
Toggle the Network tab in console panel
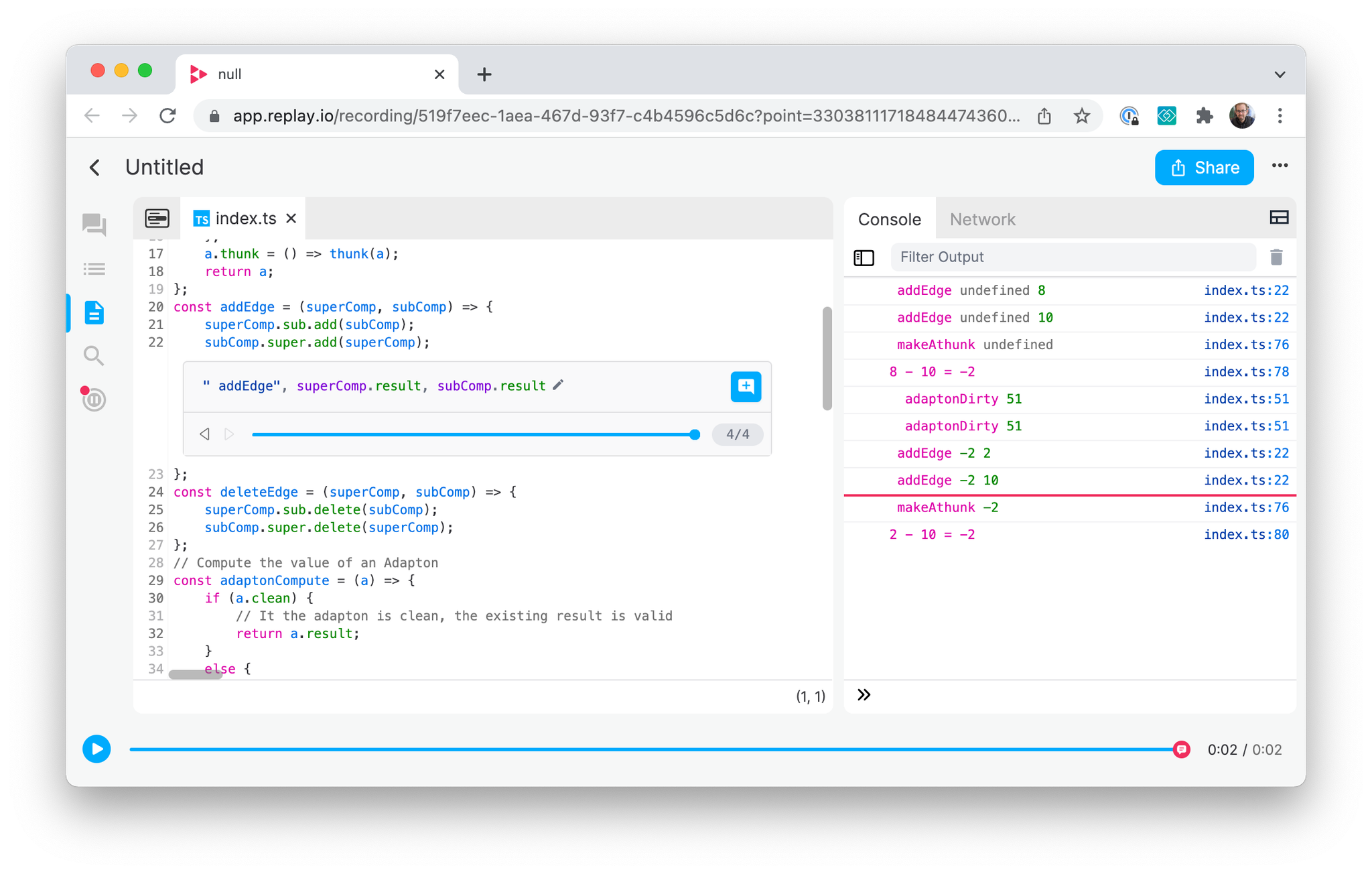pyautogui.click(x=982, y=219)
